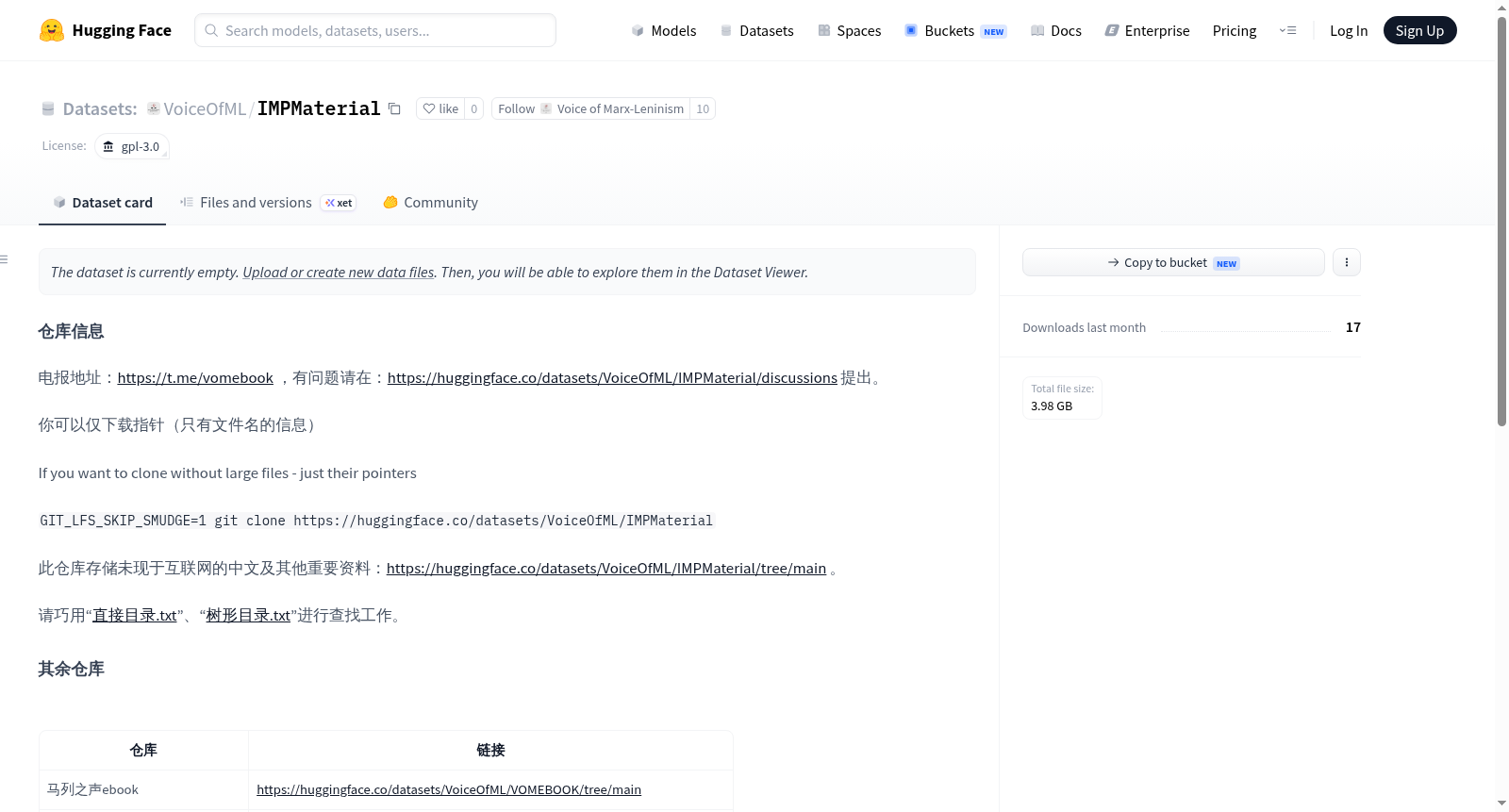
Task: Click the 其余仓库 heading
Action: coord(71,669)
